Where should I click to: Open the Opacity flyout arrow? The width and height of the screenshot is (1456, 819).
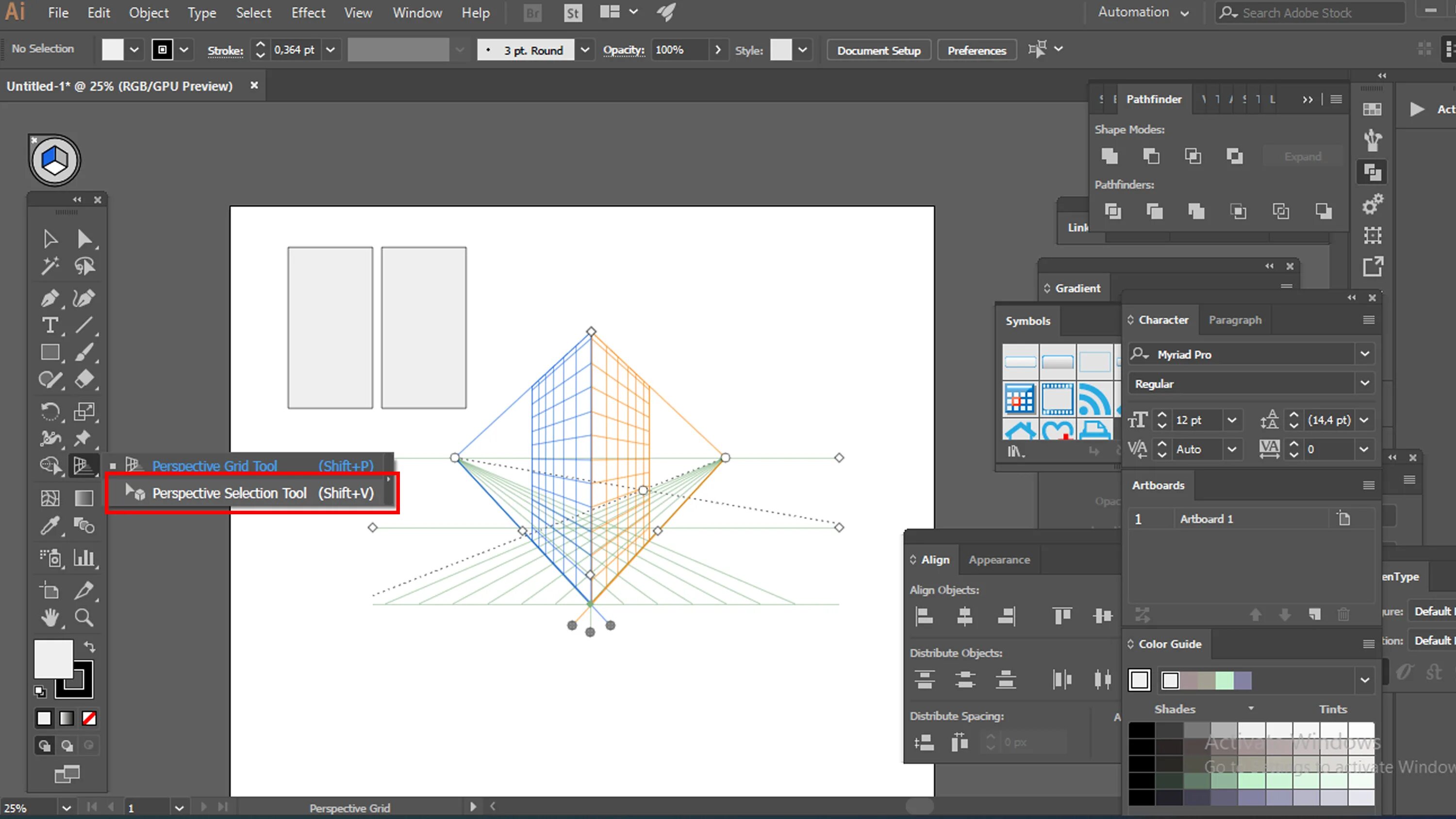718,50
